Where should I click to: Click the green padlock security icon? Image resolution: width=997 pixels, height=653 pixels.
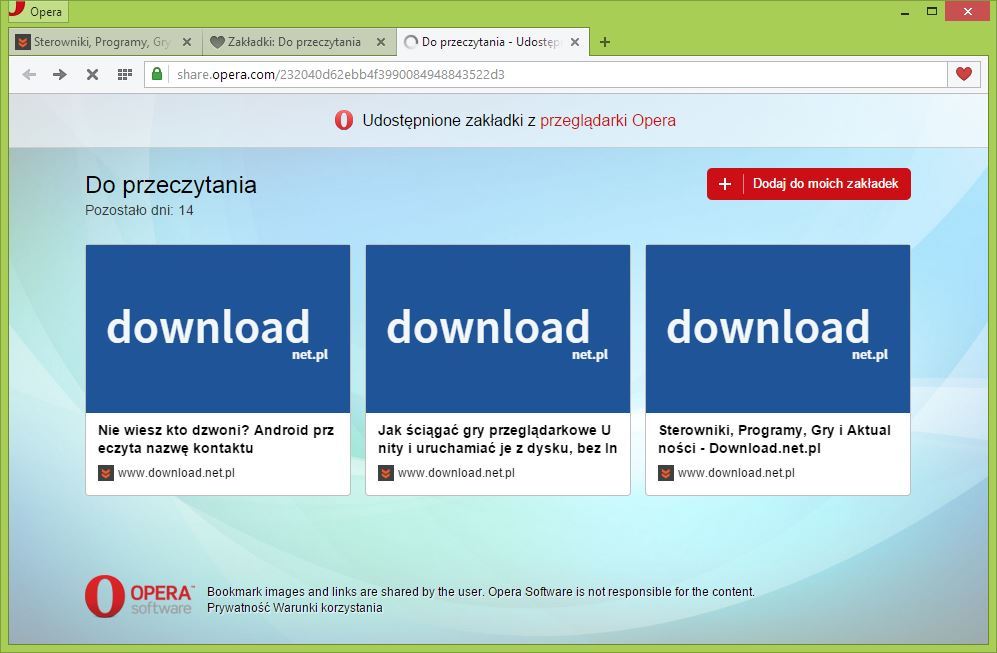click(x=156, y=74)
